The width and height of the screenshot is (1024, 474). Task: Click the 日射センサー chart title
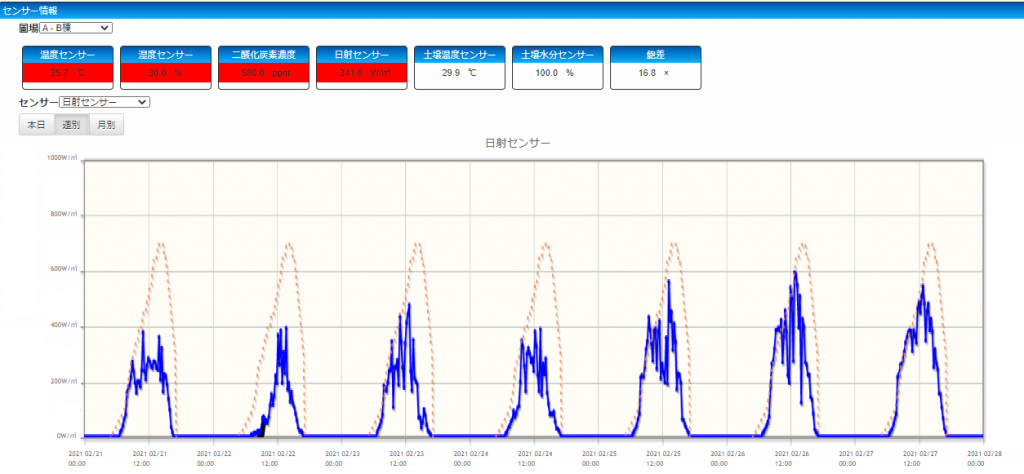pyautogui.click(x=517, y=144)
